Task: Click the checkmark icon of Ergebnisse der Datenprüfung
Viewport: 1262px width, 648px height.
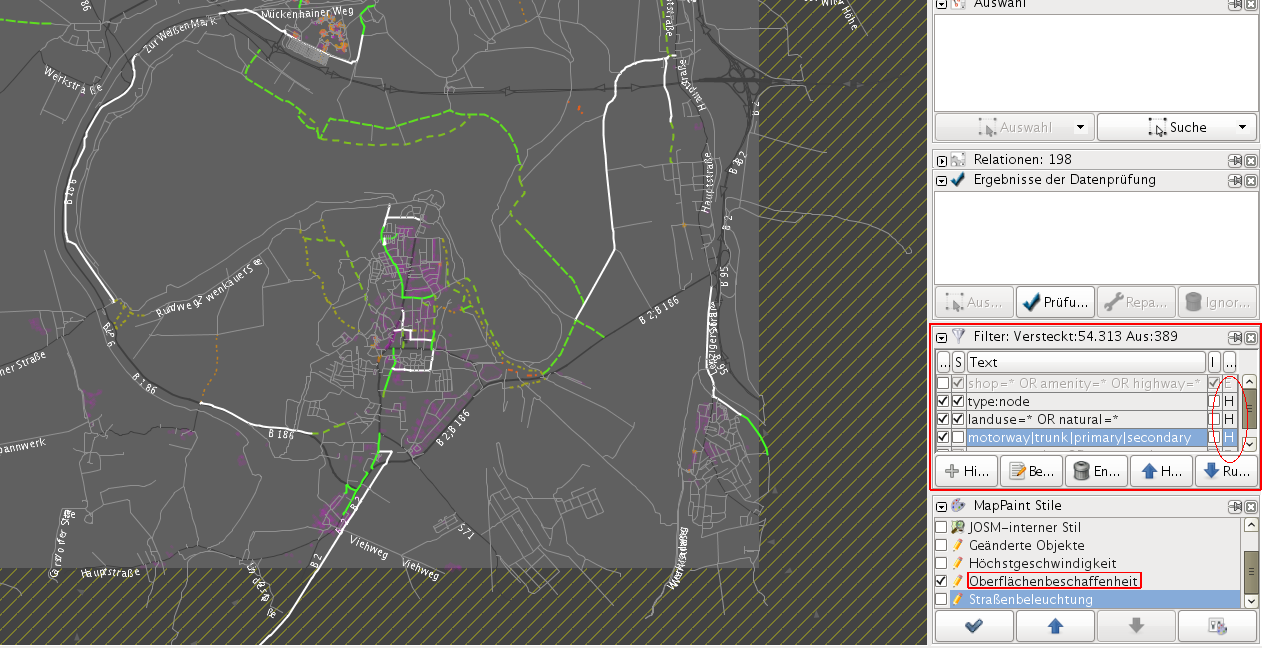Action: [x=958, y=180]
